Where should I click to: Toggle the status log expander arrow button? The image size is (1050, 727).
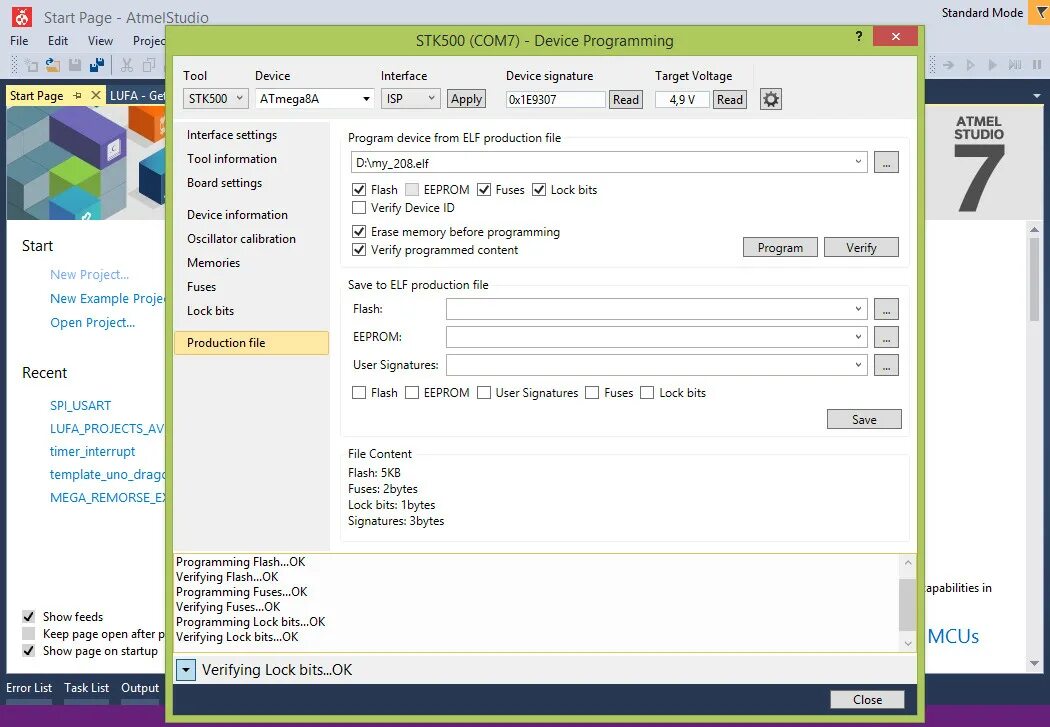(185, 669)
